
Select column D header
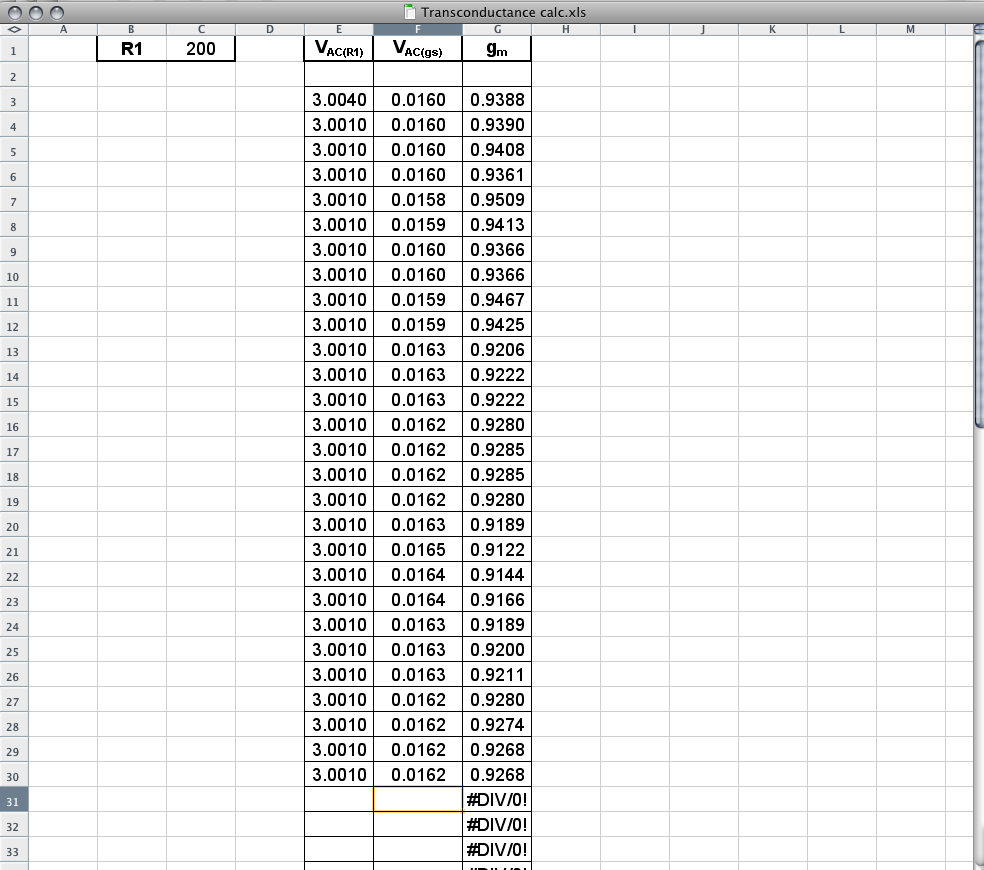[x=270, y=30]
